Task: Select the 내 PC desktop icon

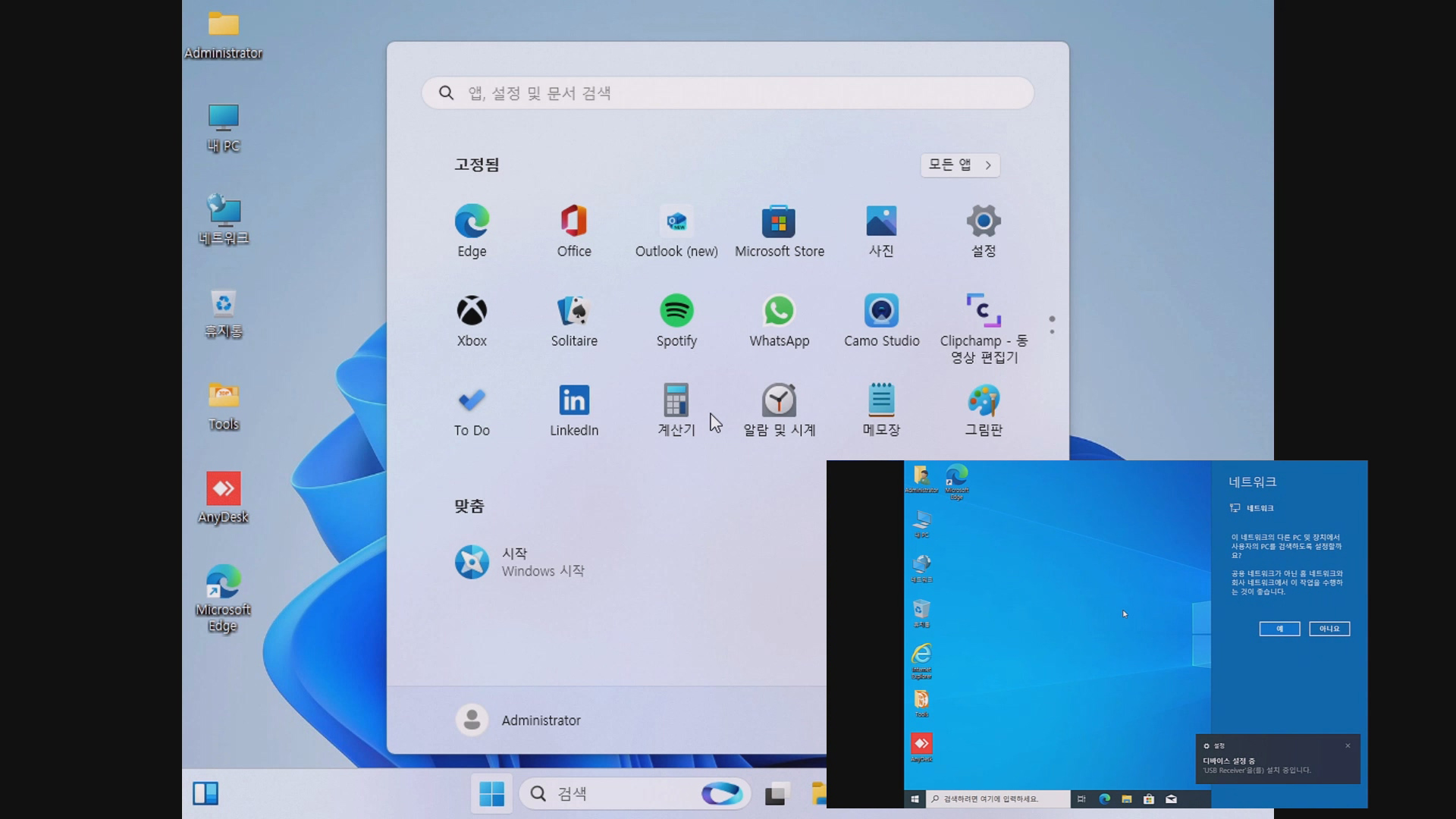Action: tap(224, 128)
